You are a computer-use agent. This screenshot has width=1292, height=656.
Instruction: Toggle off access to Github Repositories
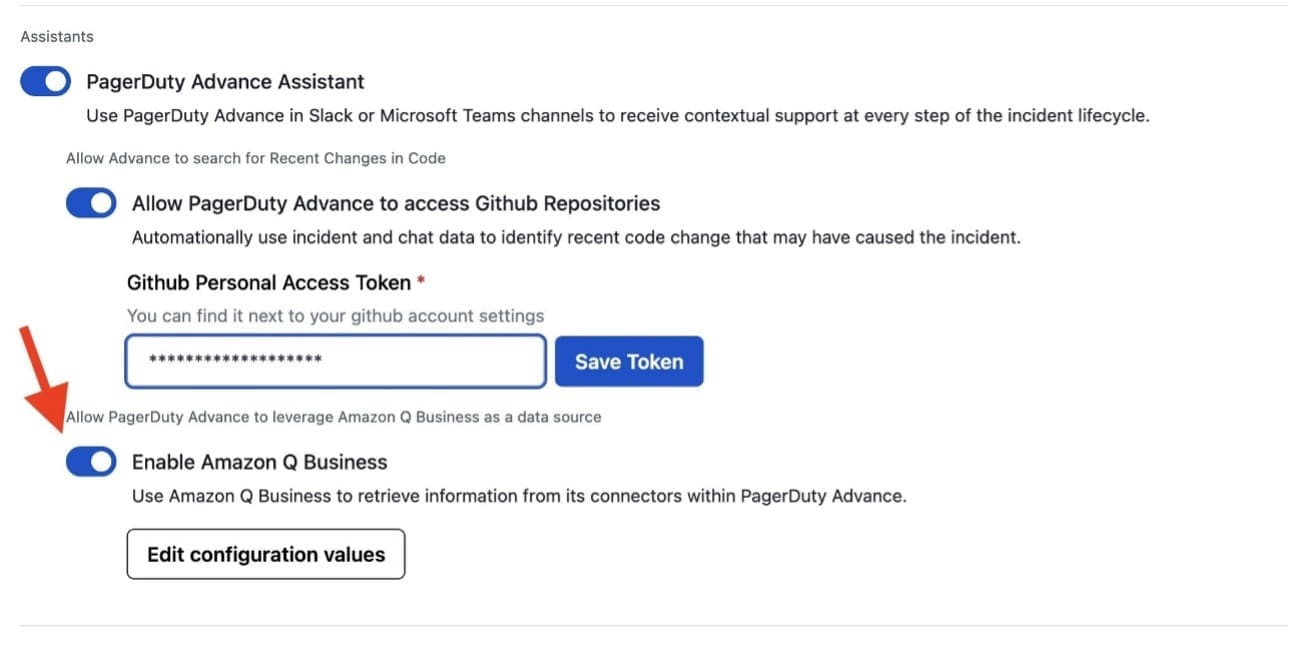pos(91,202)
